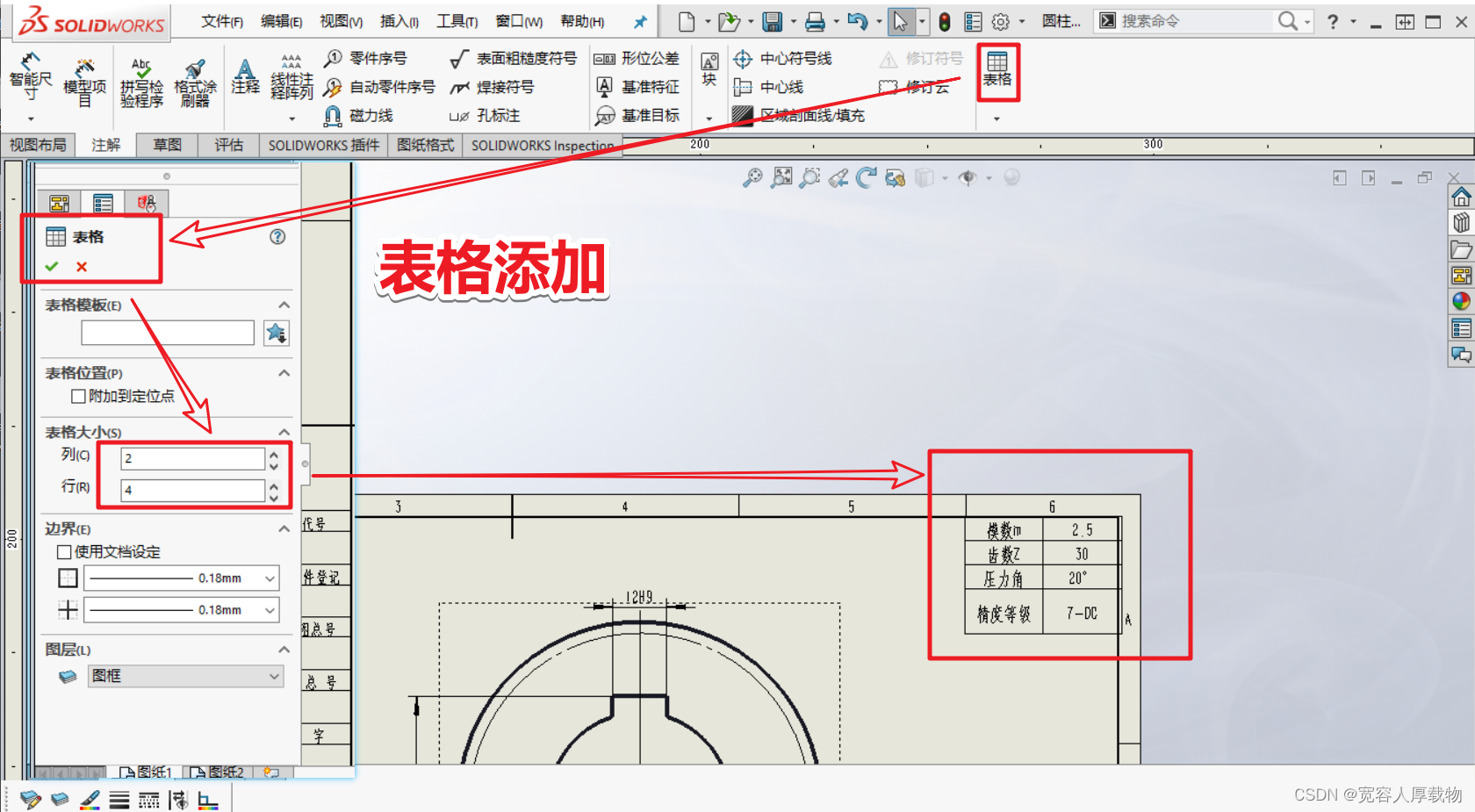1475x812 pixels.
Task: Insert Surface Finish symbol (表面粗糙度符号)
Action: tap(513, 58)
